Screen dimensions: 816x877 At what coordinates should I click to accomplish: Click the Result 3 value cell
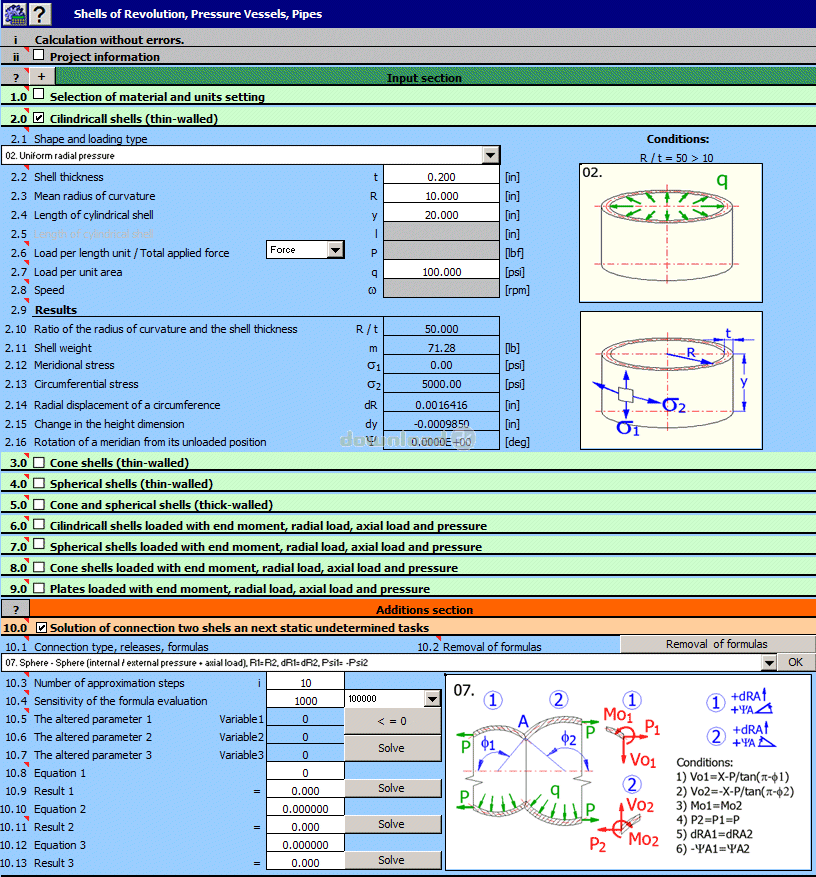pos(305,862)
